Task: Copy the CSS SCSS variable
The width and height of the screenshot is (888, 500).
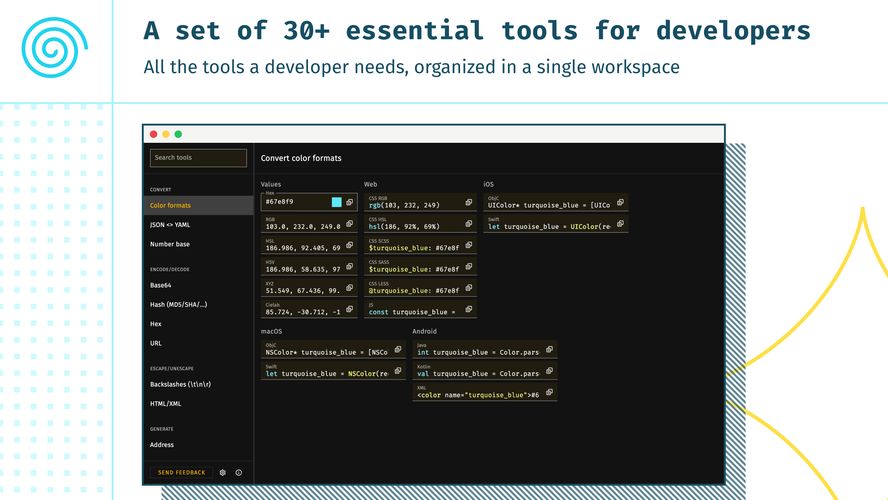Action: tap(466, 246)
